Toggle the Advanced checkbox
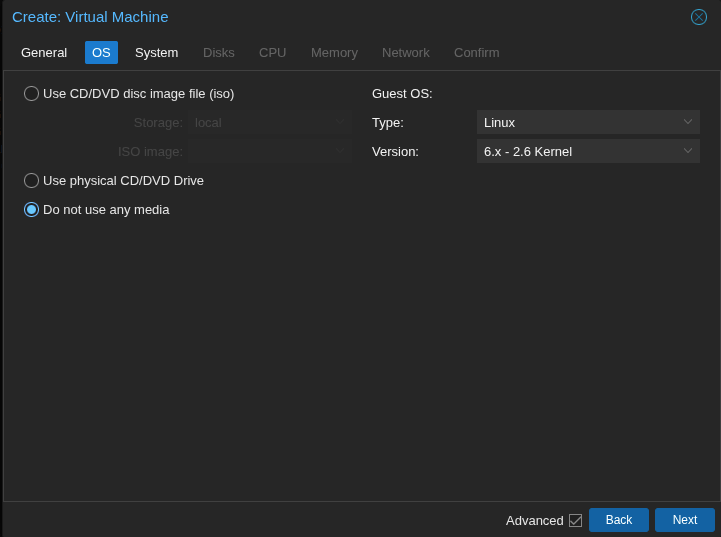Viewport: 721px width, 537px height. pos(575,520)
